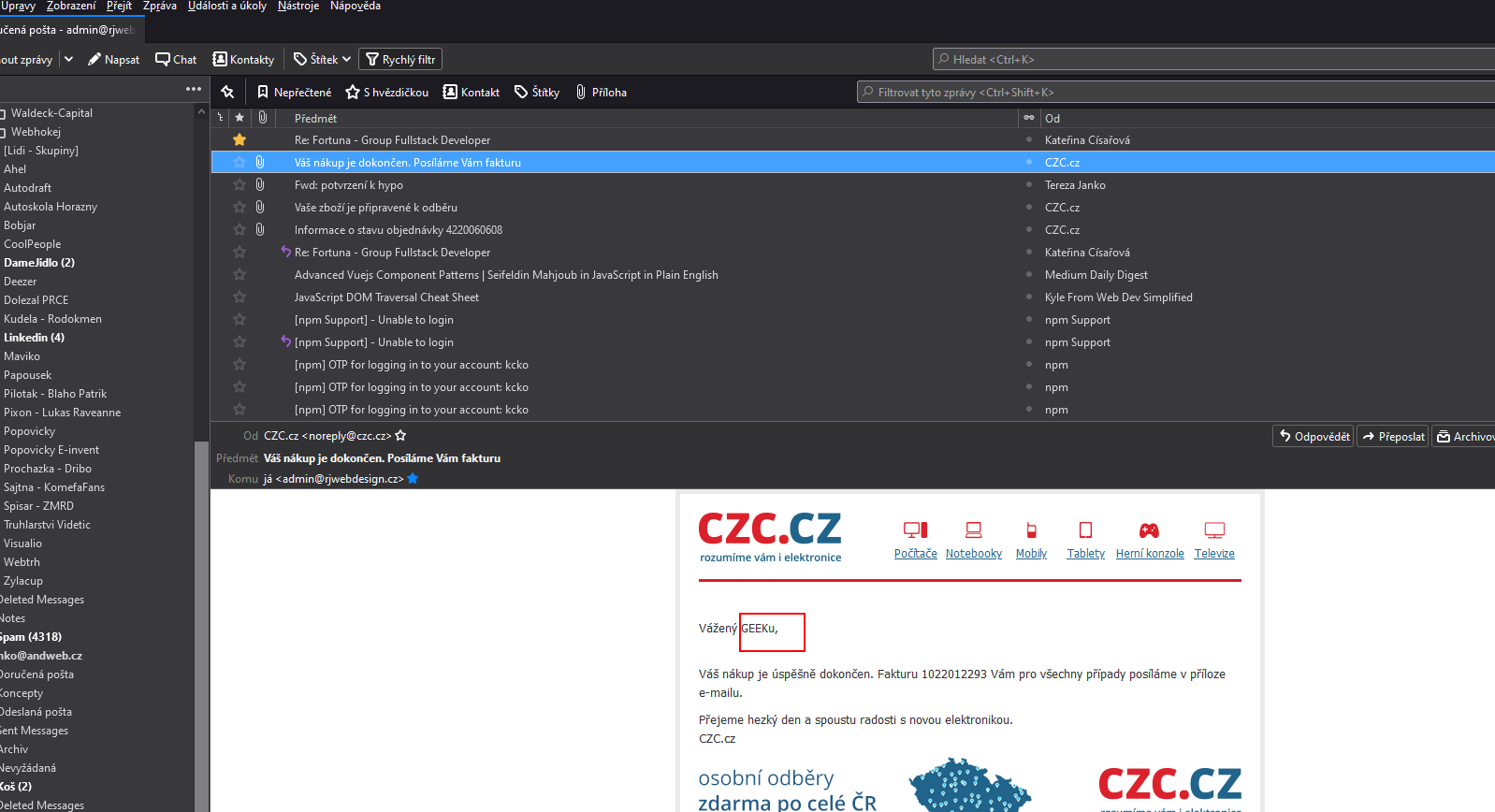Open the Nástroje menu

tap(298, 7)
